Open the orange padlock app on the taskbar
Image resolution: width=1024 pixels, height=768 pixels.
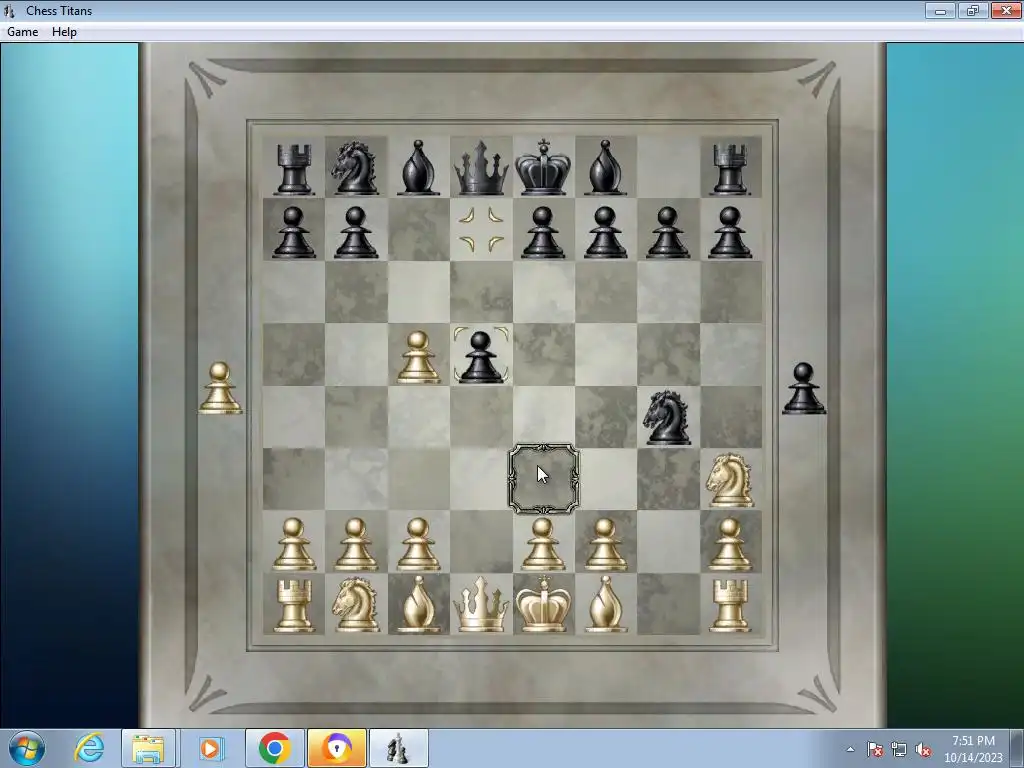336,748
